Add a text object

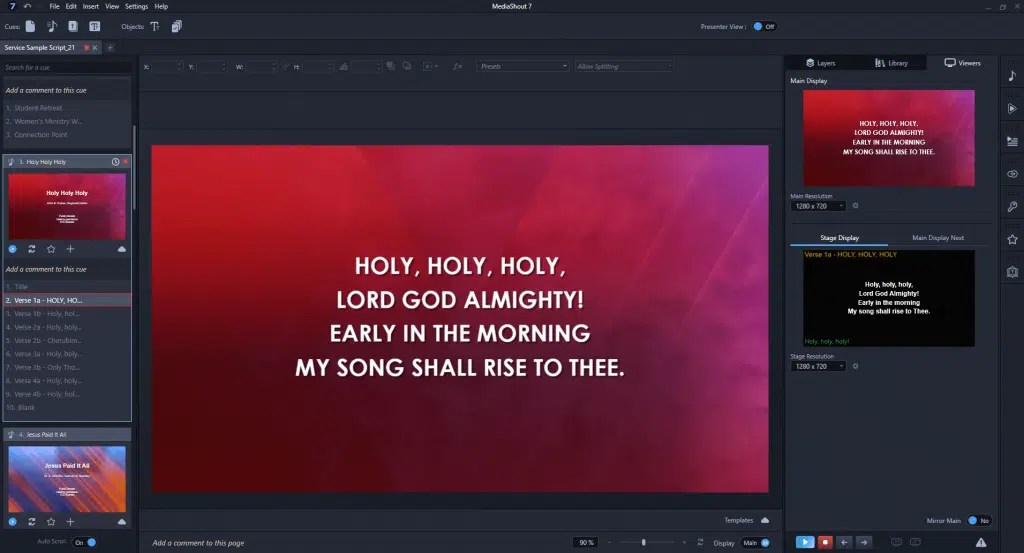[x=155, y=26]
